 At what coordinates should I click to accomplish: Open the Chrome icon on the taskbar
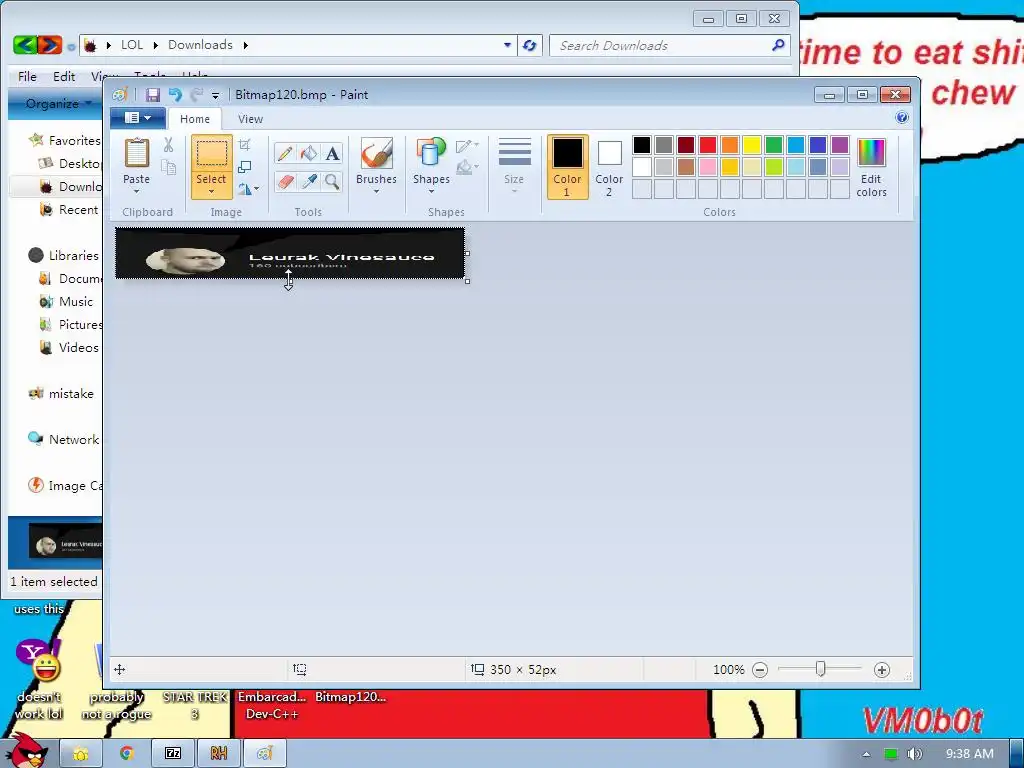[x=127, y=754]
